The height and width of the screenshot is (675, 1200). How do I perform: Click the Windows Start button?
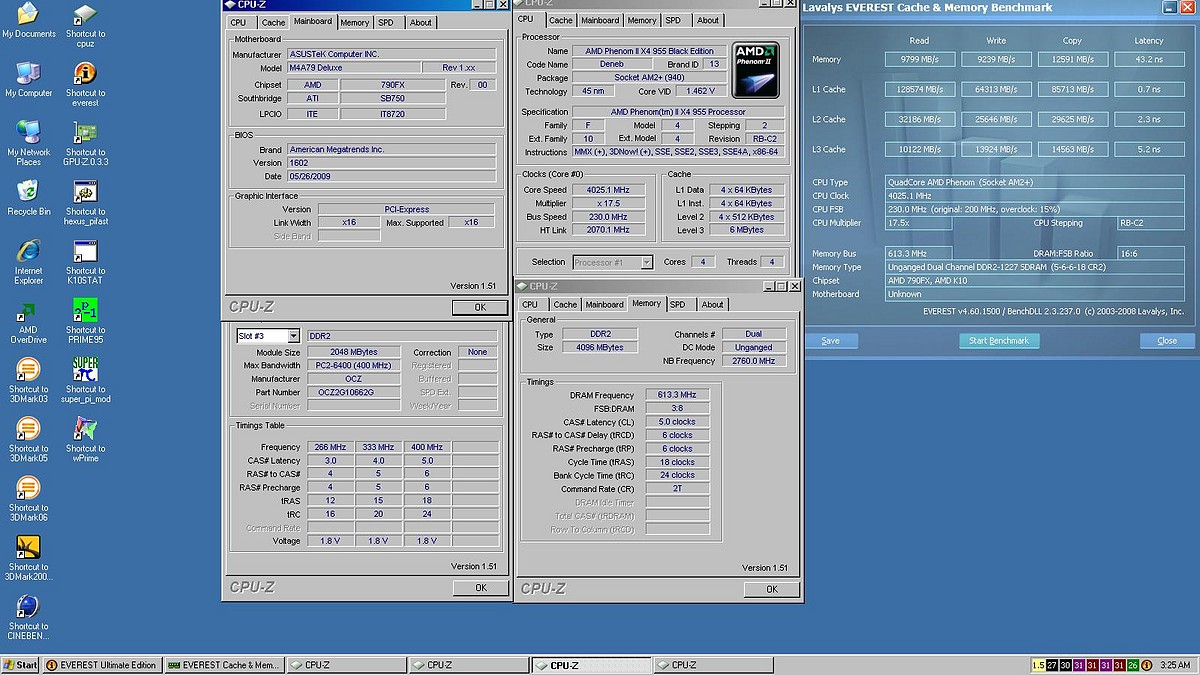pyautogui.click(x=20, y=665)
